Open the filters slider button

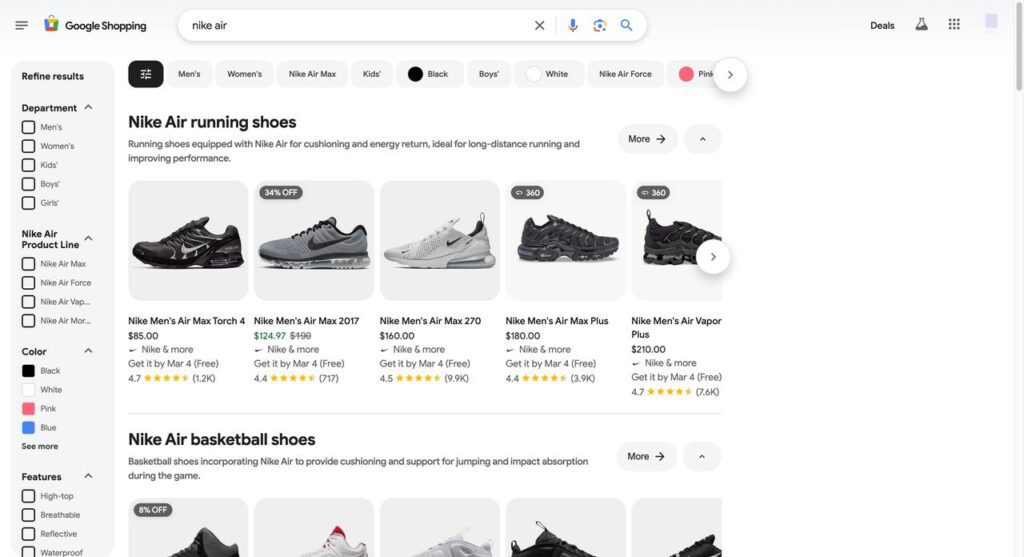click(146, 74)
